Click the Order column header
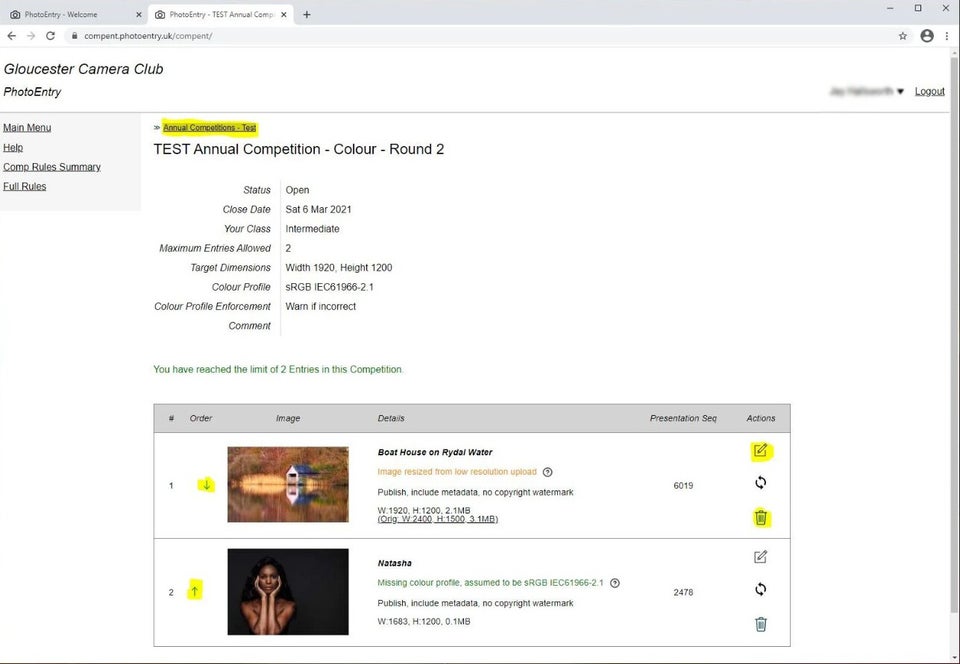This screenshot has height=664, width=960. (x=201, y=418)
